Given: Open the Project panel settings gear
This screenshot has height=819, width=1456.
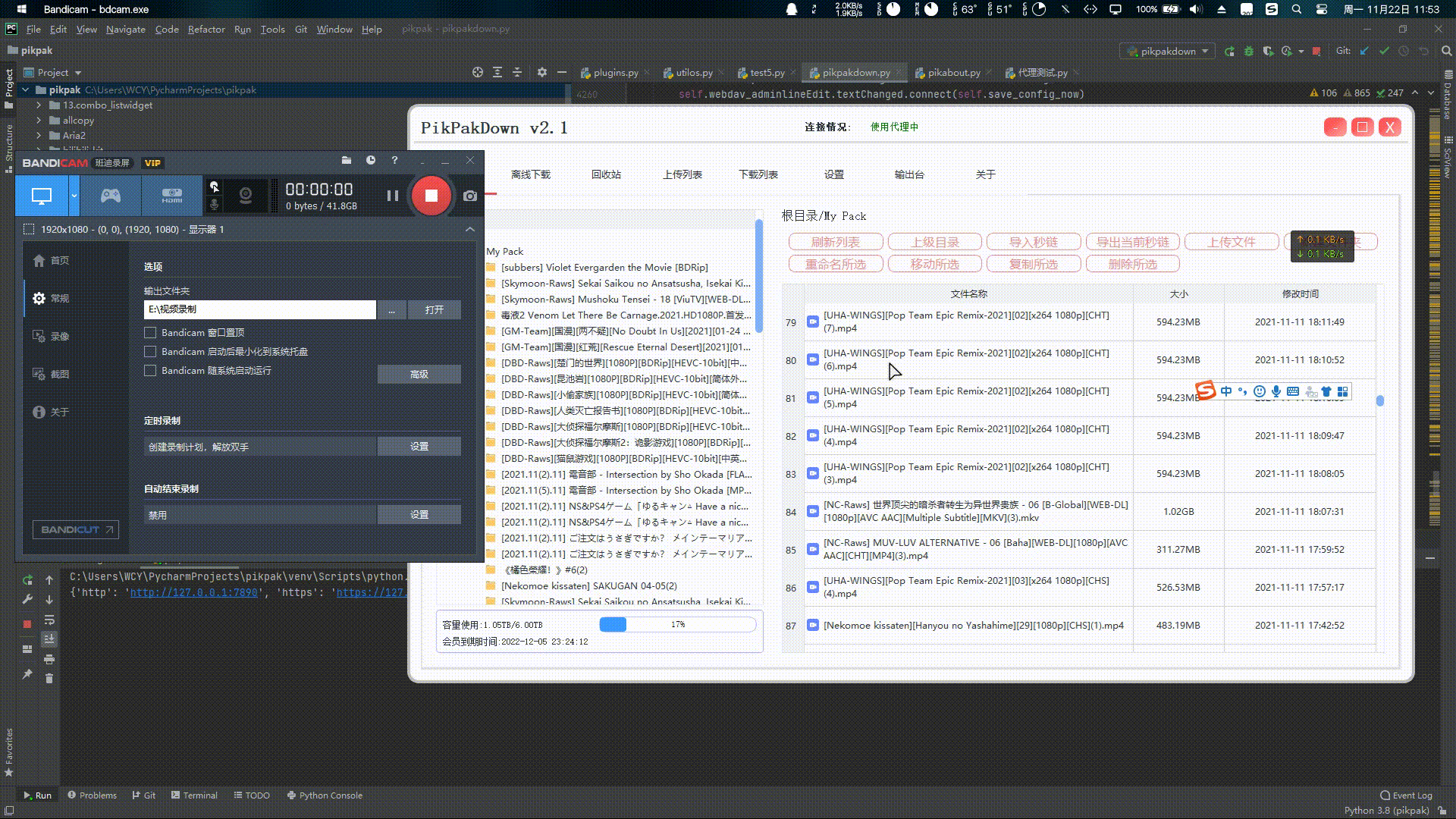Looking at the screenshot, I should pos(541,72).
